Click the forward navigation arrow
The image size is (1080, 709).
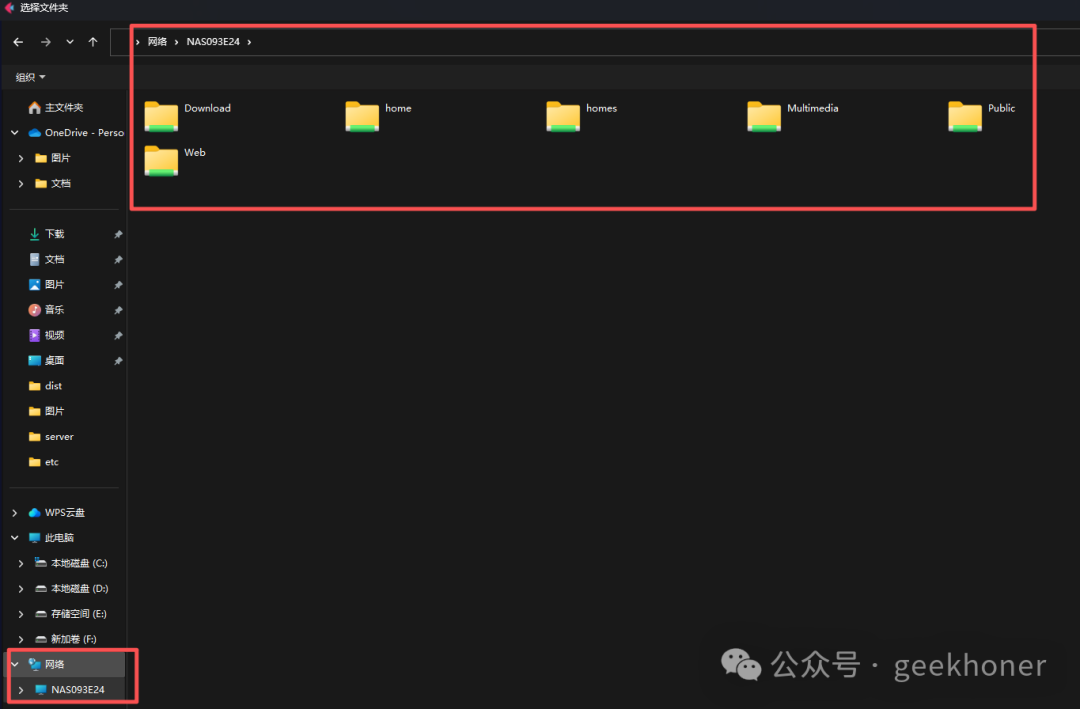click(x=45, y=42)
